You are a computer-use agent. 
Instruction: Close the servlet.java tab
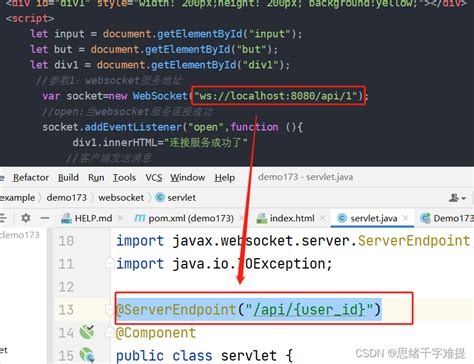pos(405,218)
